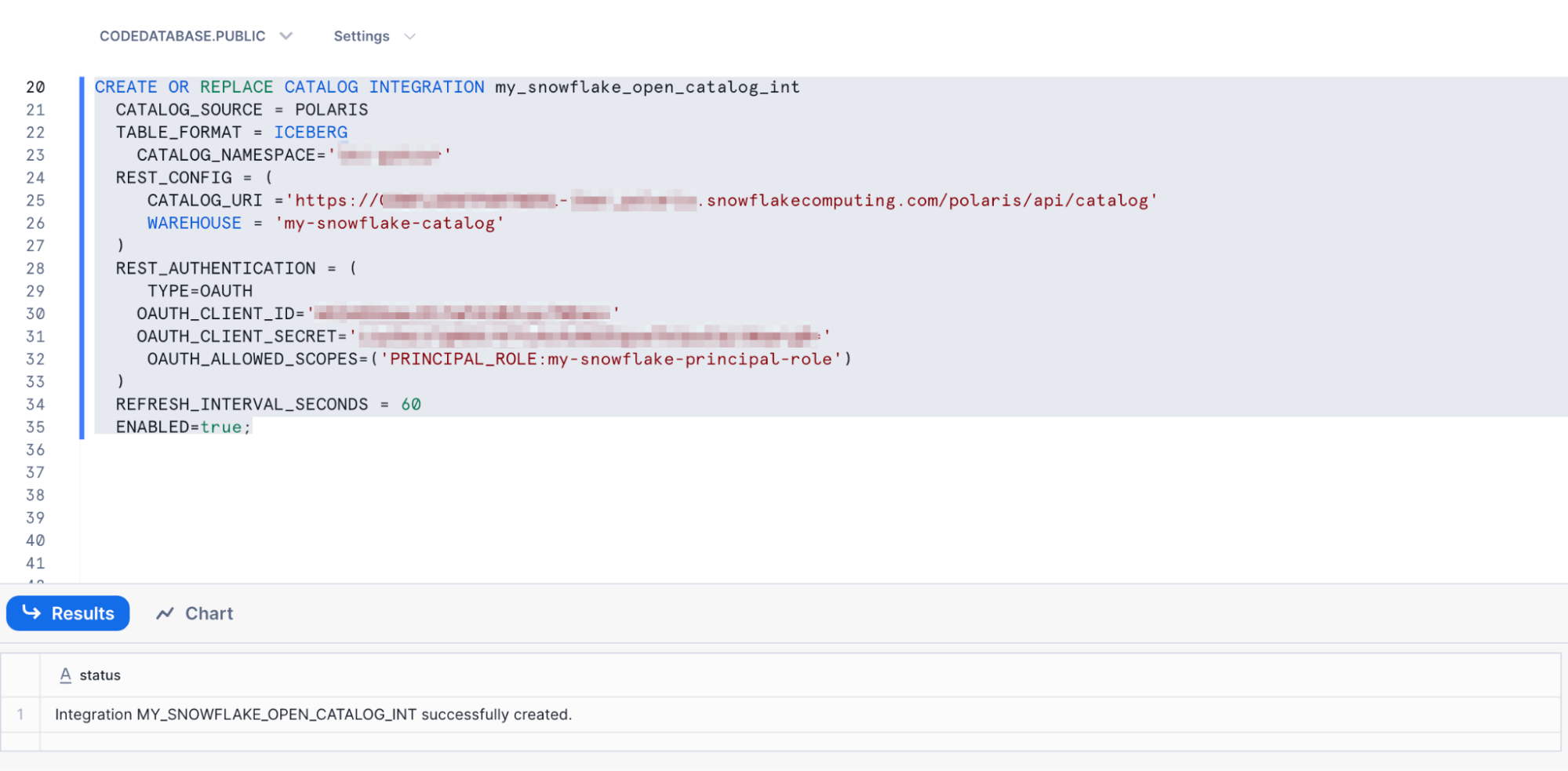Viewport: 1568px width, 771px height.
Task: Click the ENABLED=true statement
Action: 183,427
